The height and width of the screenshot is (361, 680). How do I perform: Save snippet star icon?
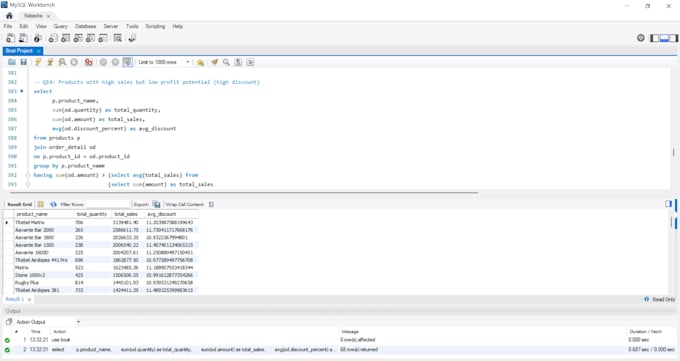tap(200, 62)
